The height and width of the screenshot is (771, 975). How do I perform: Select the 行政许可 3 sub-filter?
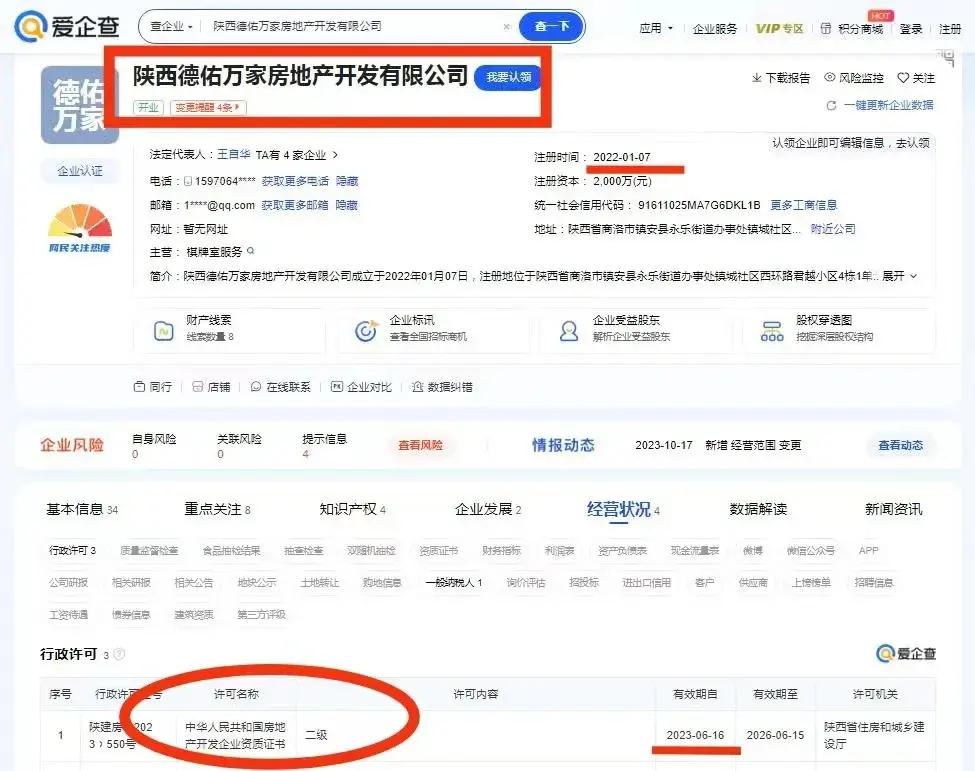tap(72, 550)
